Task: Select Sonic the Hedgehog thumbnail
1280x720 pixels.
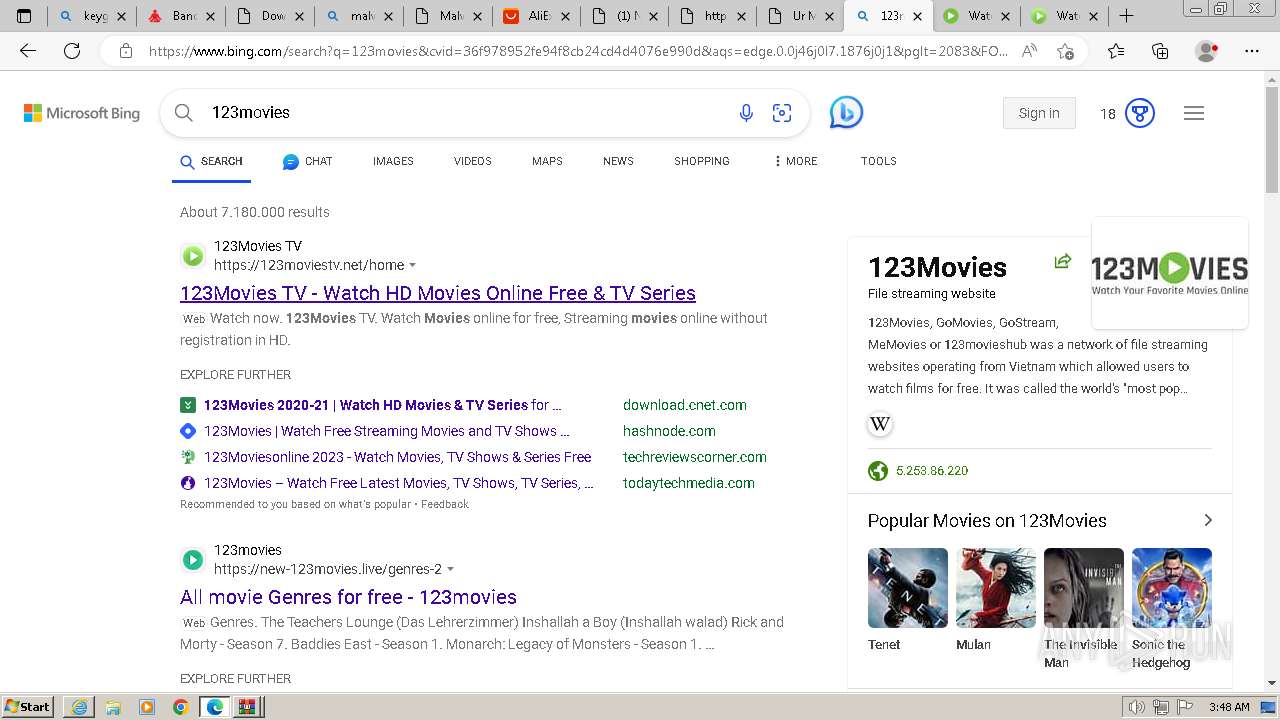Action: pyautogui.click(x=1172, y=588)
